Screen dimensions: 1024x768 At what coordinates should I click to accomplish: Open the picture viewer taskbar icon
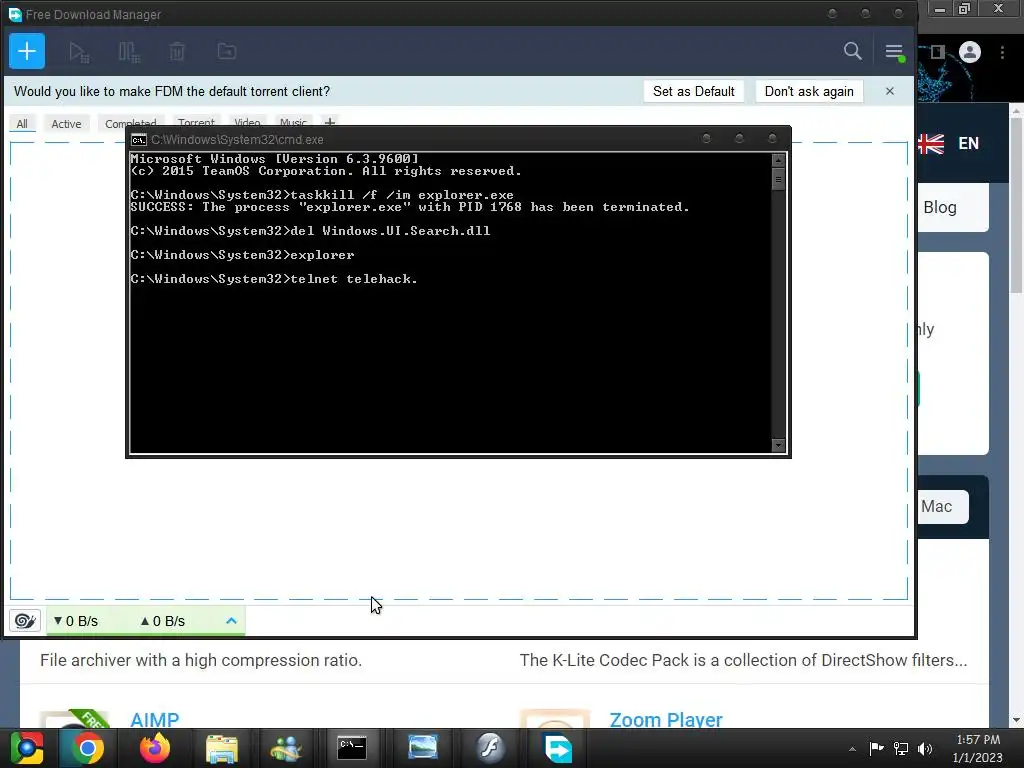(x=423, y=748)
